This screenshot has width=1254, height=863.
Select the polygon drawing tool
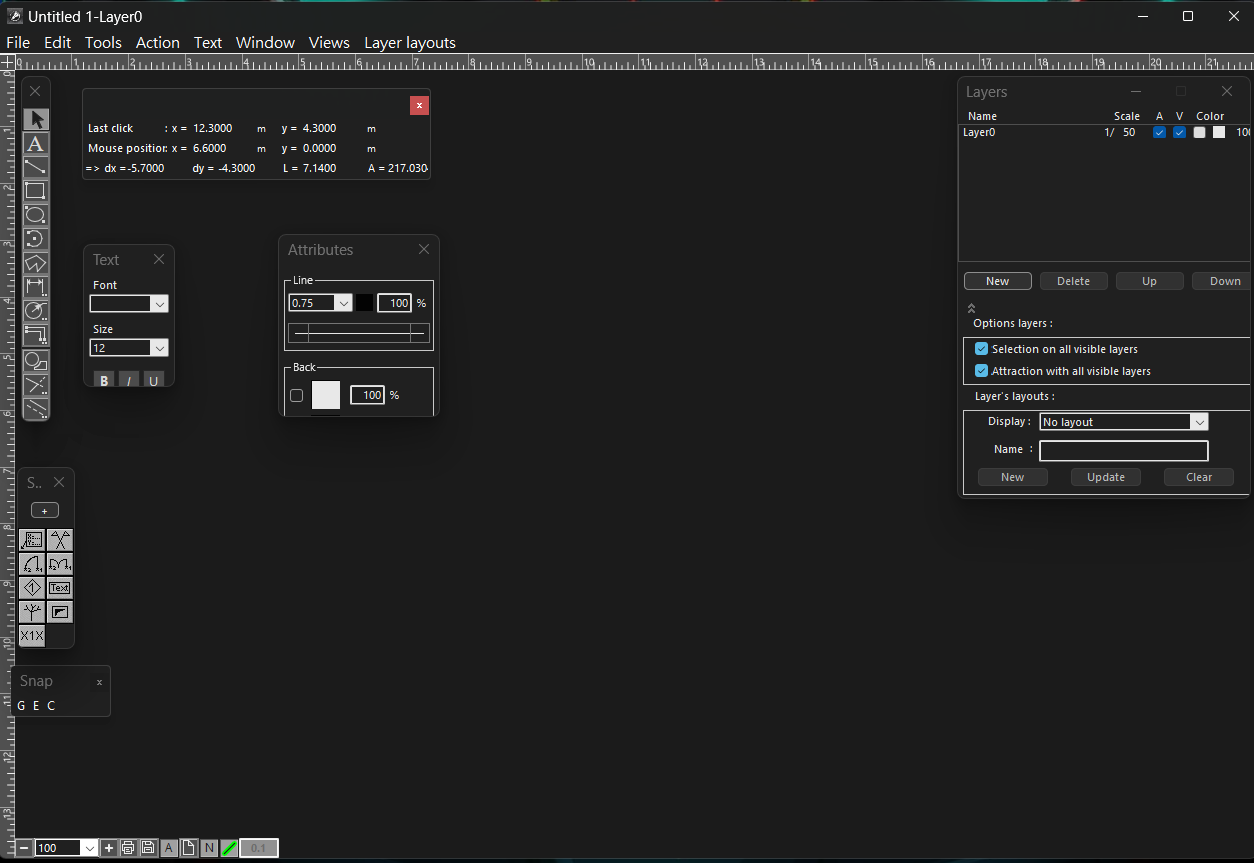pyautogui.click(x=35, y=262)
